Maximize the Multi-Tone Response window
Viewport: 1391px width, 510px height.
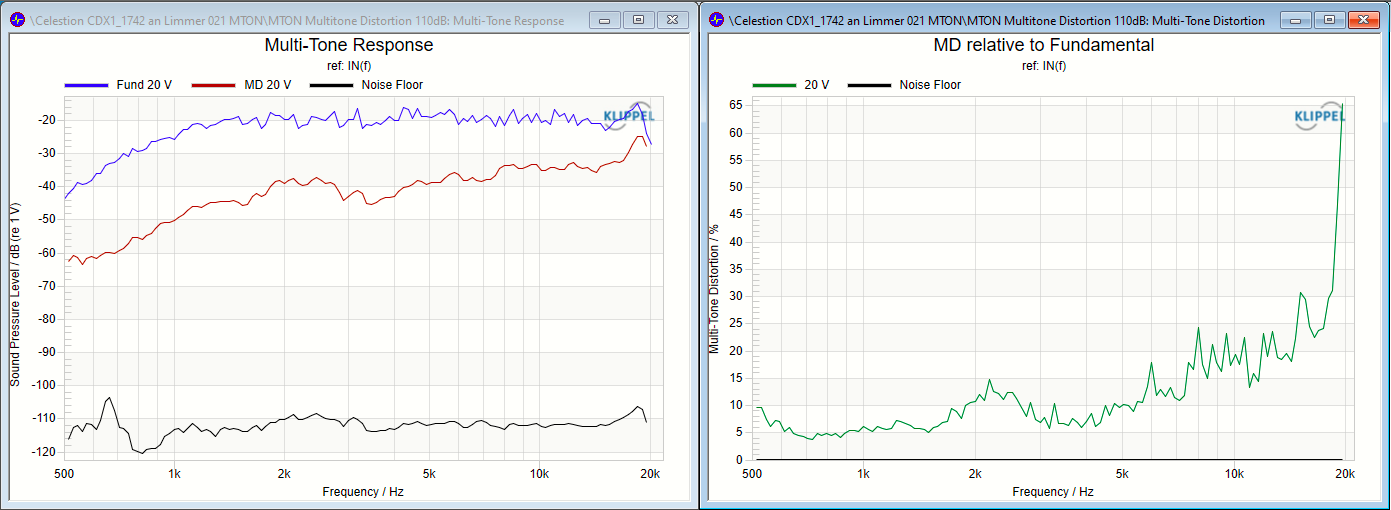pyautogui.click(x=639, y=19)
